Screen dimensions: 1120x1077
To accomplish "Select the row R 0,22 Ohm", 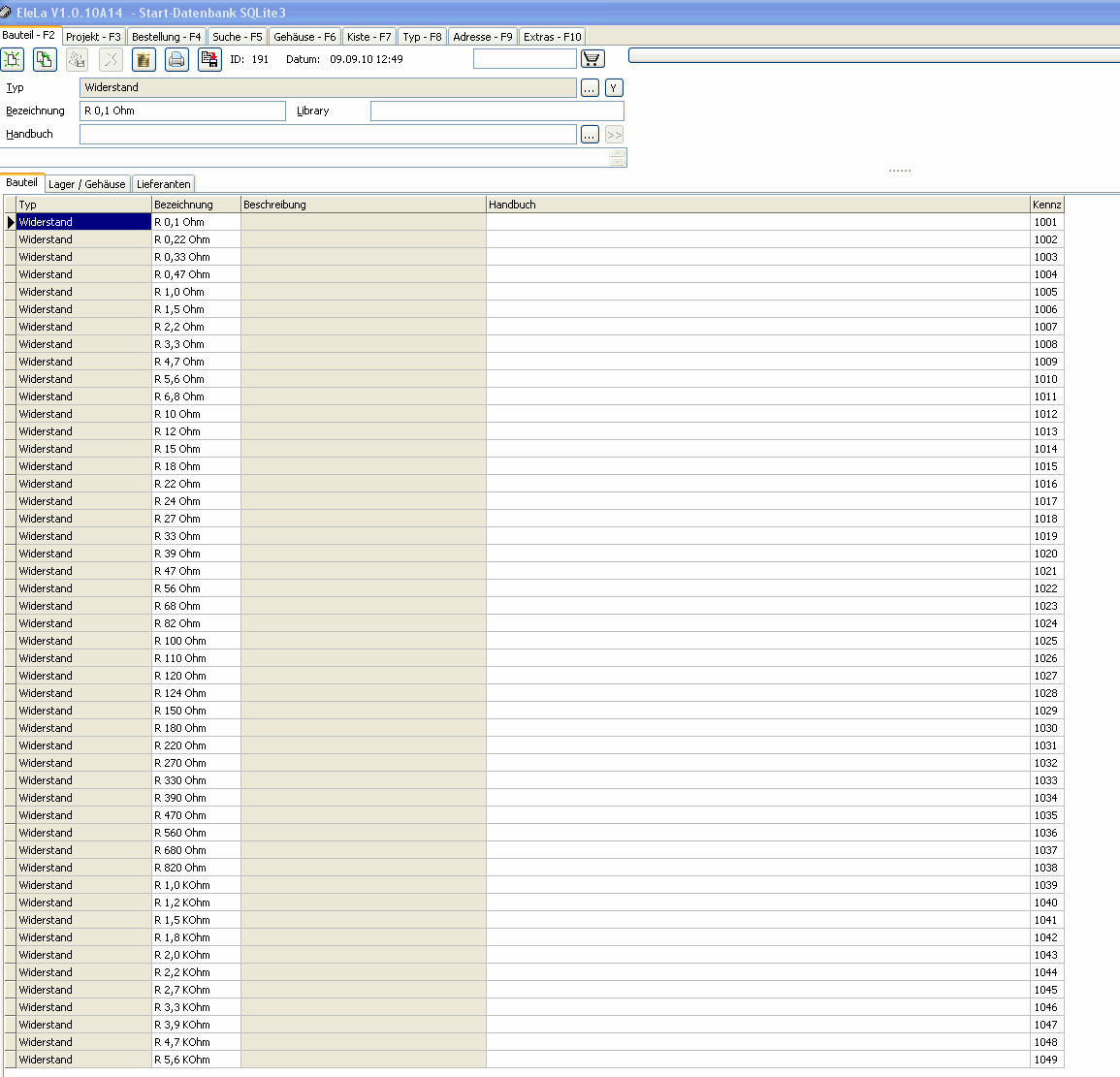I will pyautogui.click(x=534, y=239).
